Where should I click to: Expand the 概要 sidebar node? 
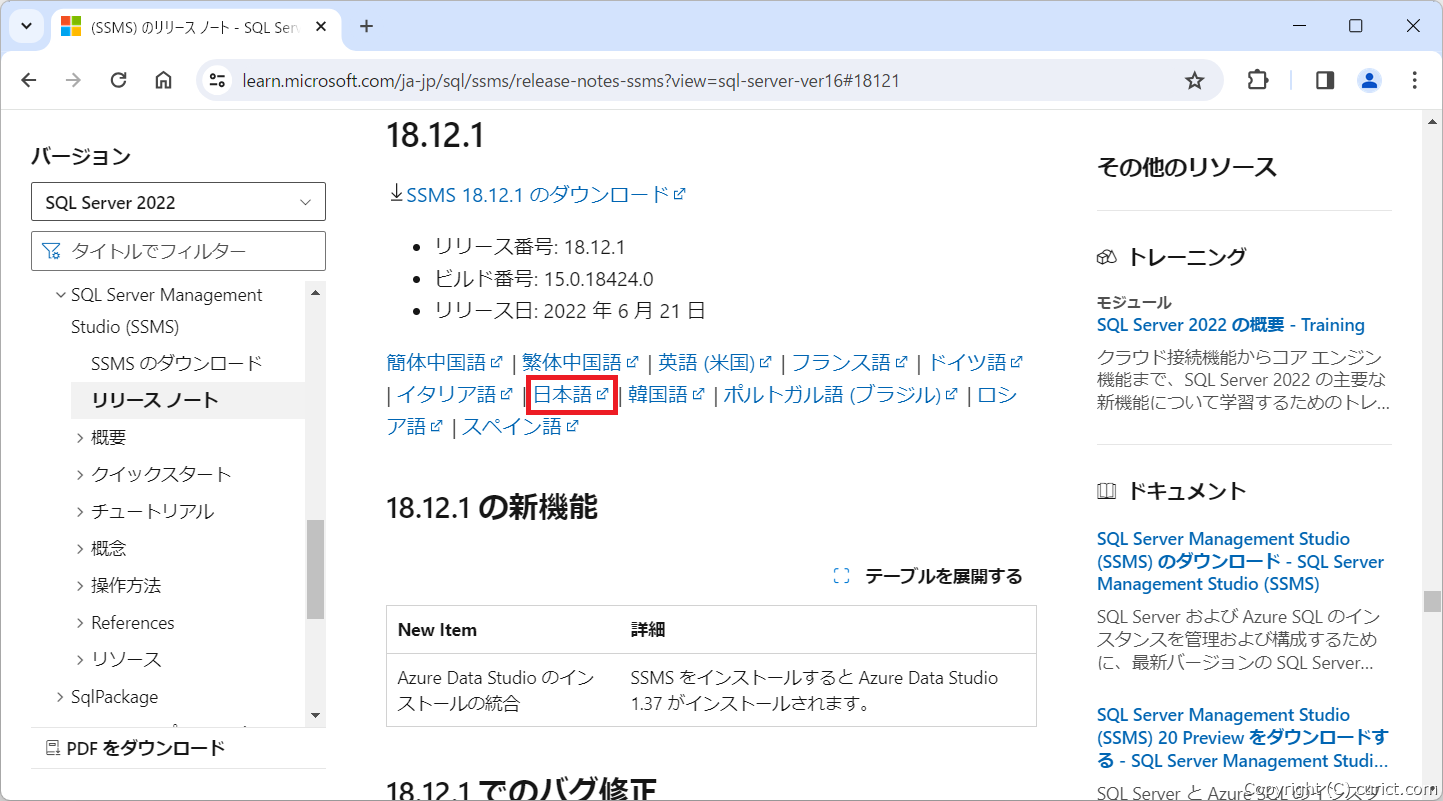click(79, 437)
